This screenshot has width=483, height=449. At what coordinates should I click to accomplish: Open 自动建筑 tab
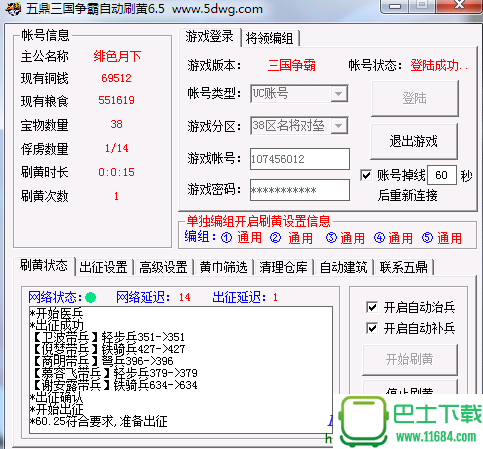[343, 267]
